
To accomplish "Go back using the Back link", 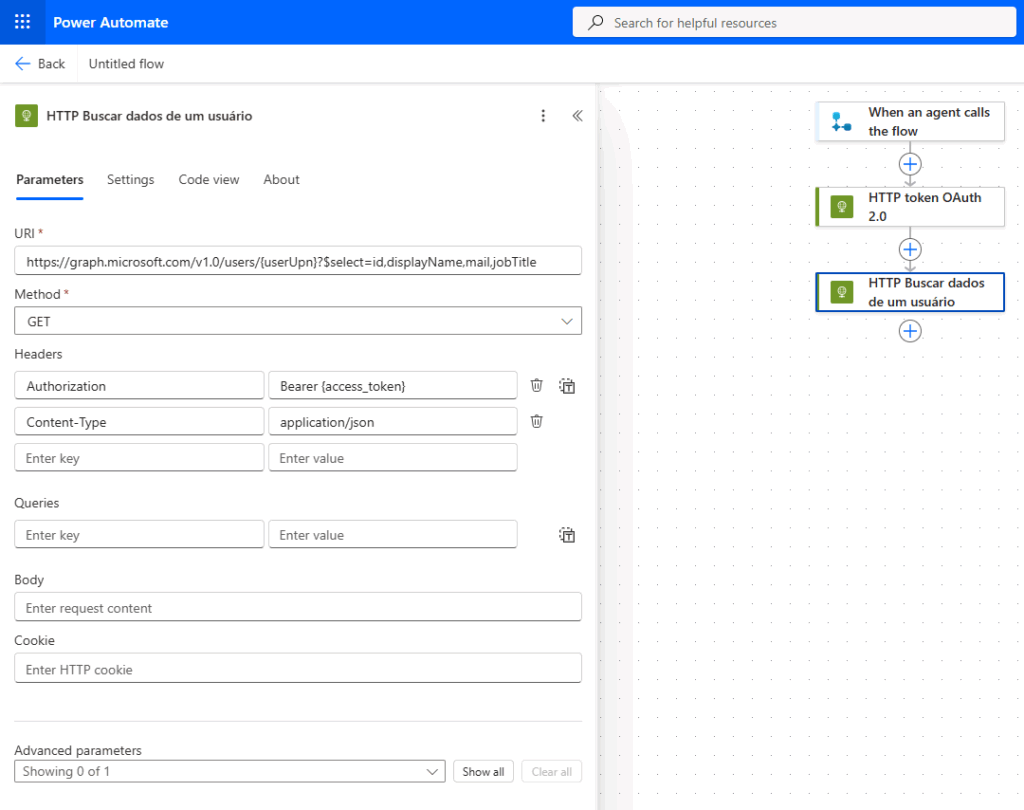I will coord(40,63).
